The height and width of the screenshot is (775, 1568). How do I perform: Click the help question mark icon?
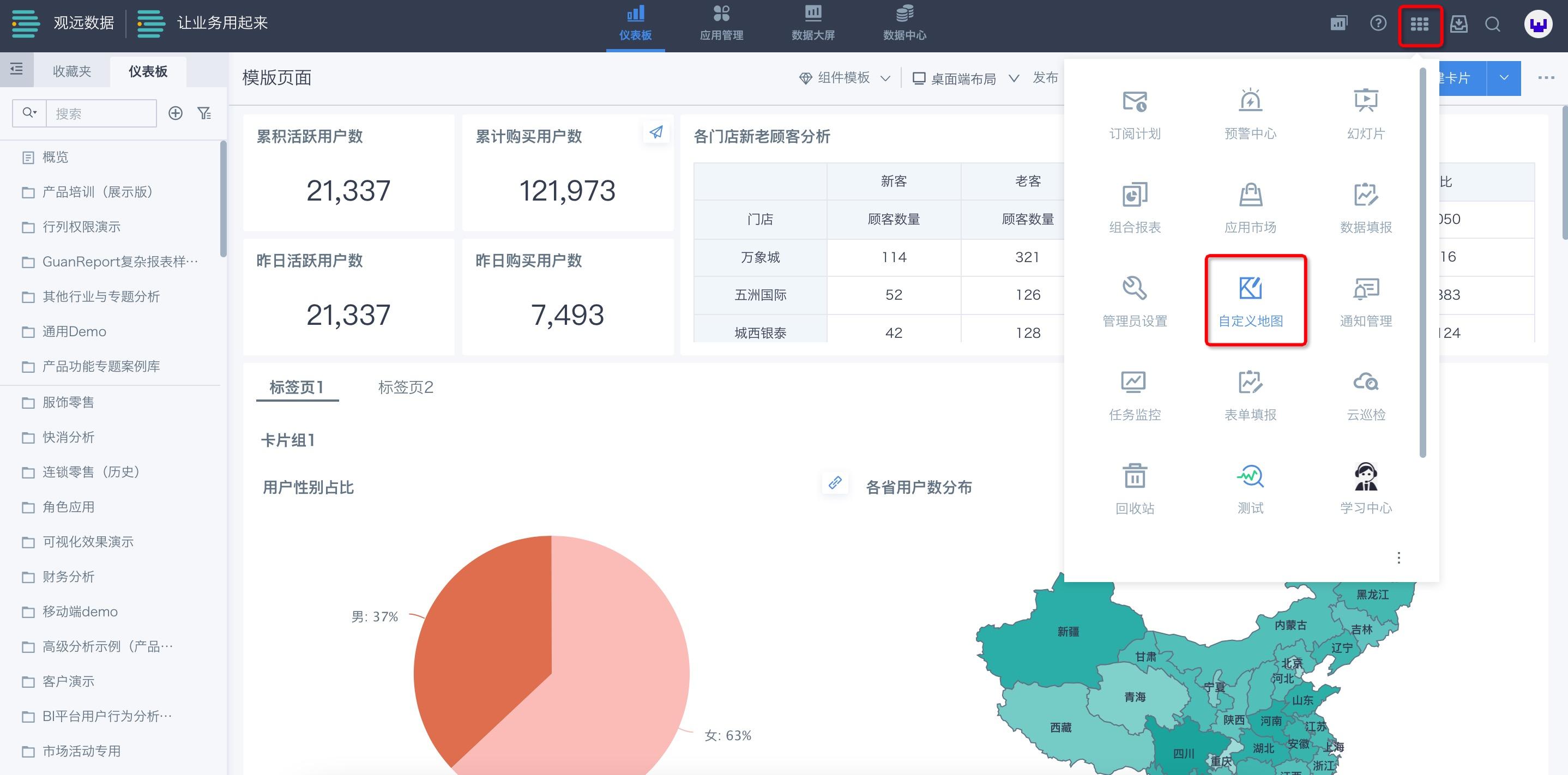coord(1378,24)
